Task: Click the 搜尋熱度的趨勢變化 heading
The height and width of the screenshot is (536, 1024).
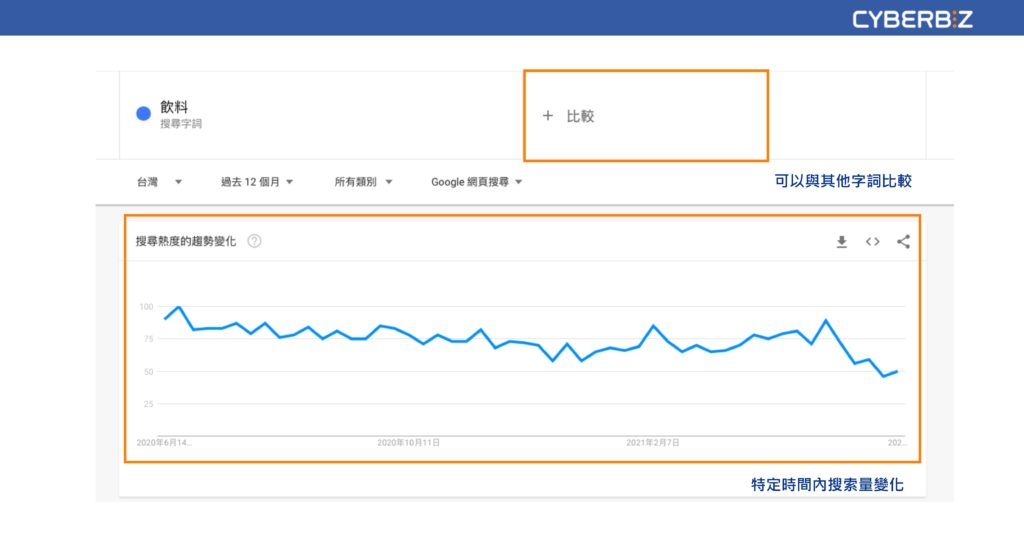Action: [186, 241]
